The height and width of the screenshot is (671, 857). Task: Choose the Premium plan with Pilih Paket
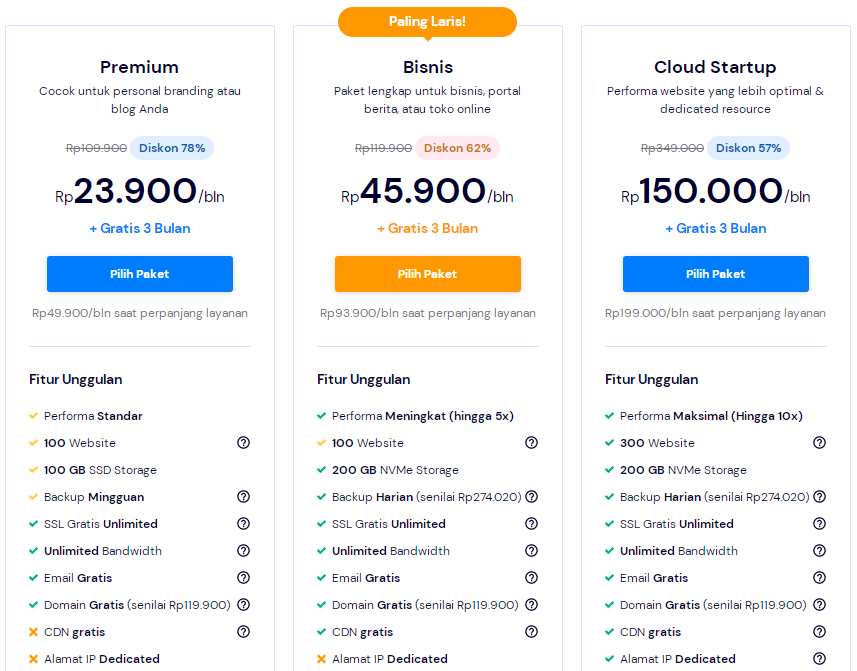coord(140,274)
